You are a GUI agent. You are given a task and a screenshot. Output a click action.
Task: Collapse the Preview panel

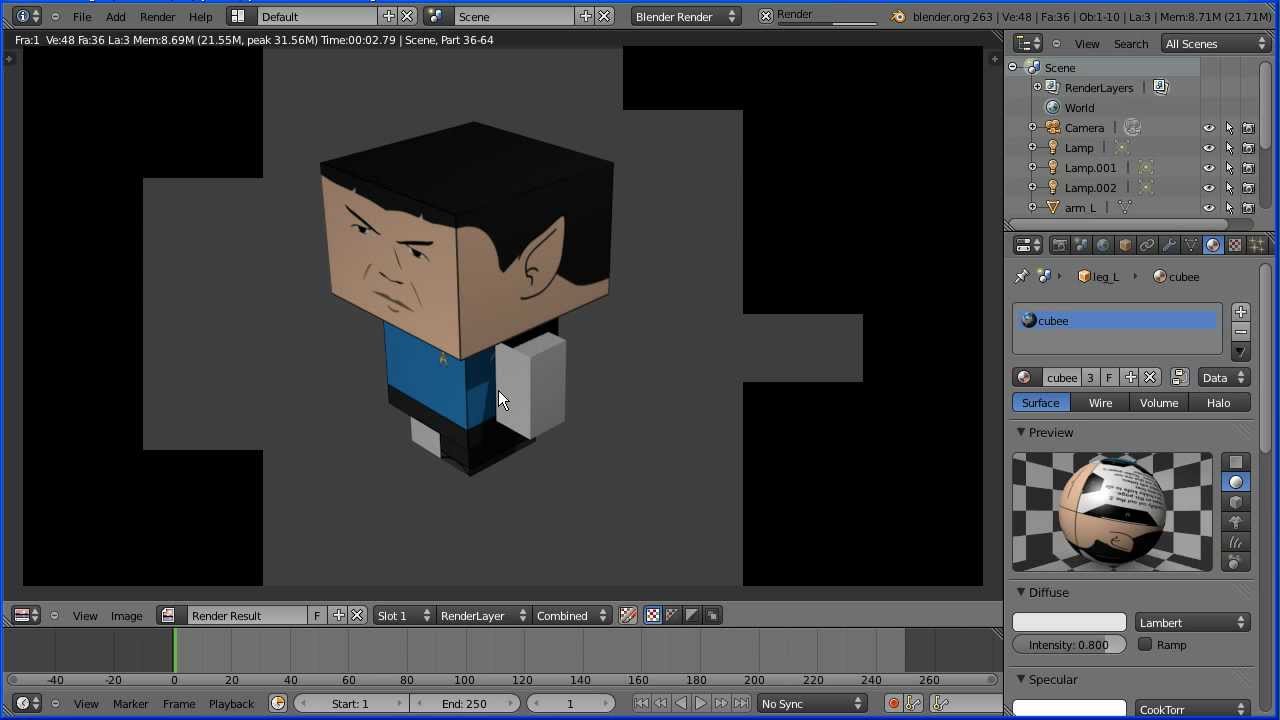[1021, 433]
